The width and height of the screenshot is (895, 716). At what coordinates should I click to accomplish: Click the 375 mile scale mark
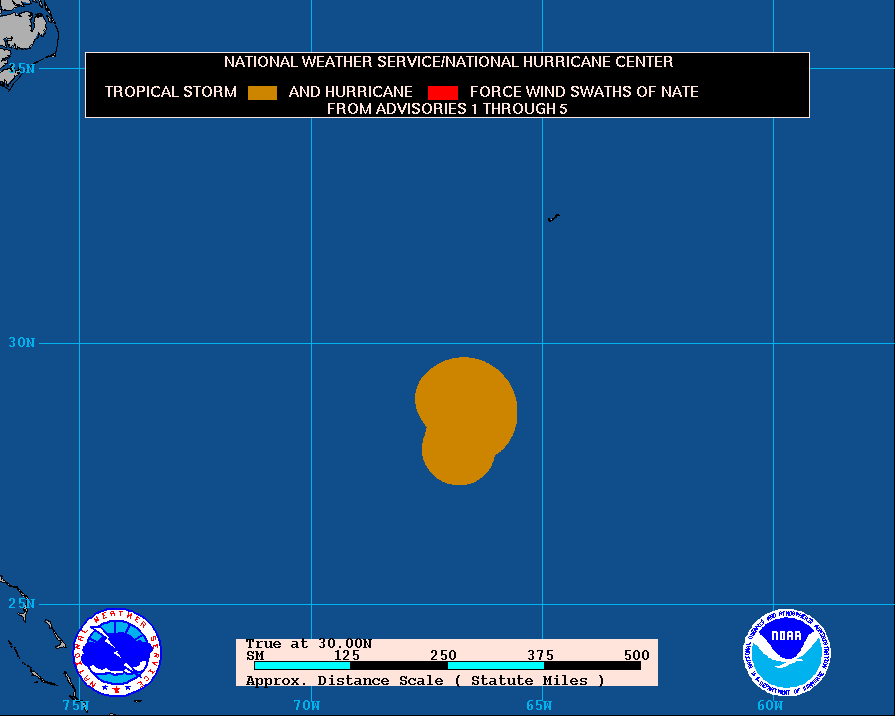[x=540, y=655]
